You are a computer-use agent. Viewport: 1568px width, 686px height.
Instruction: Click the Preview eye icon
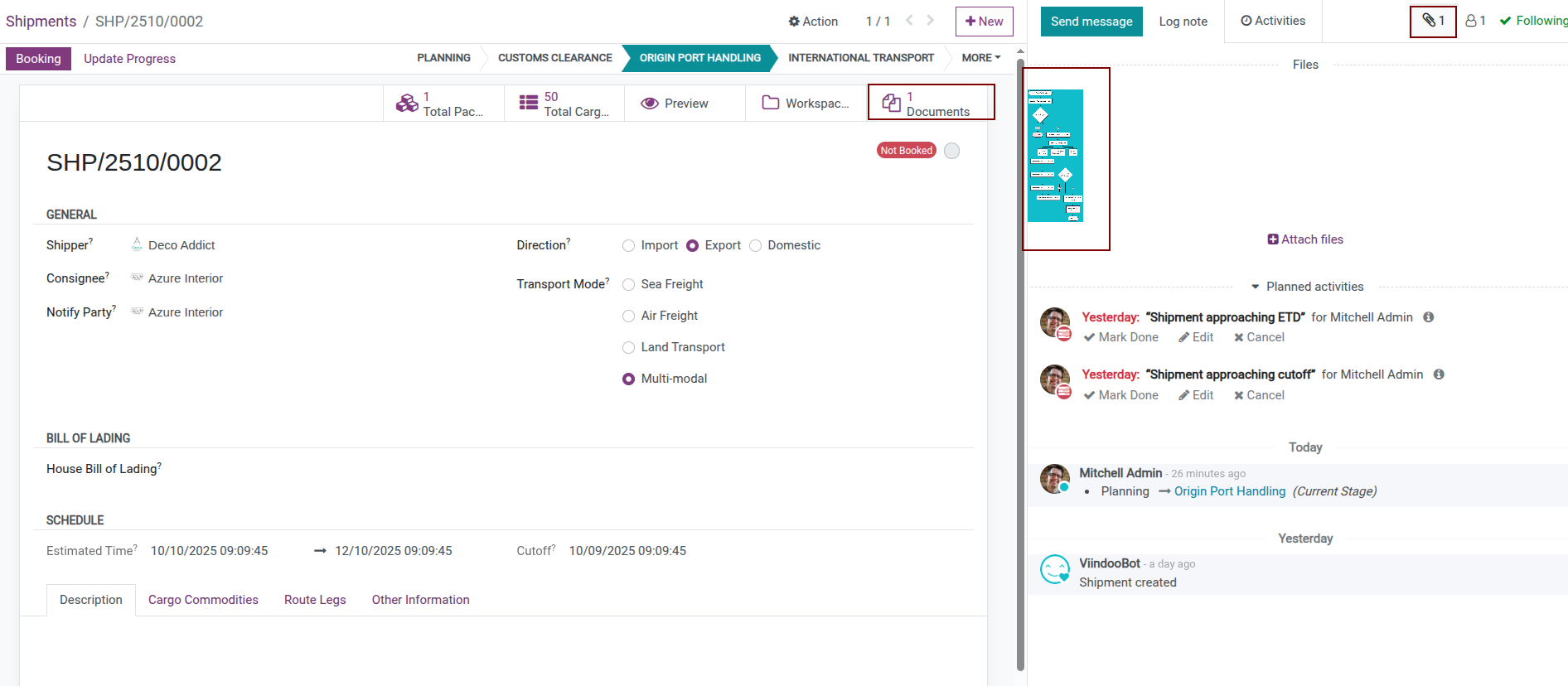[x=650, y=104]
